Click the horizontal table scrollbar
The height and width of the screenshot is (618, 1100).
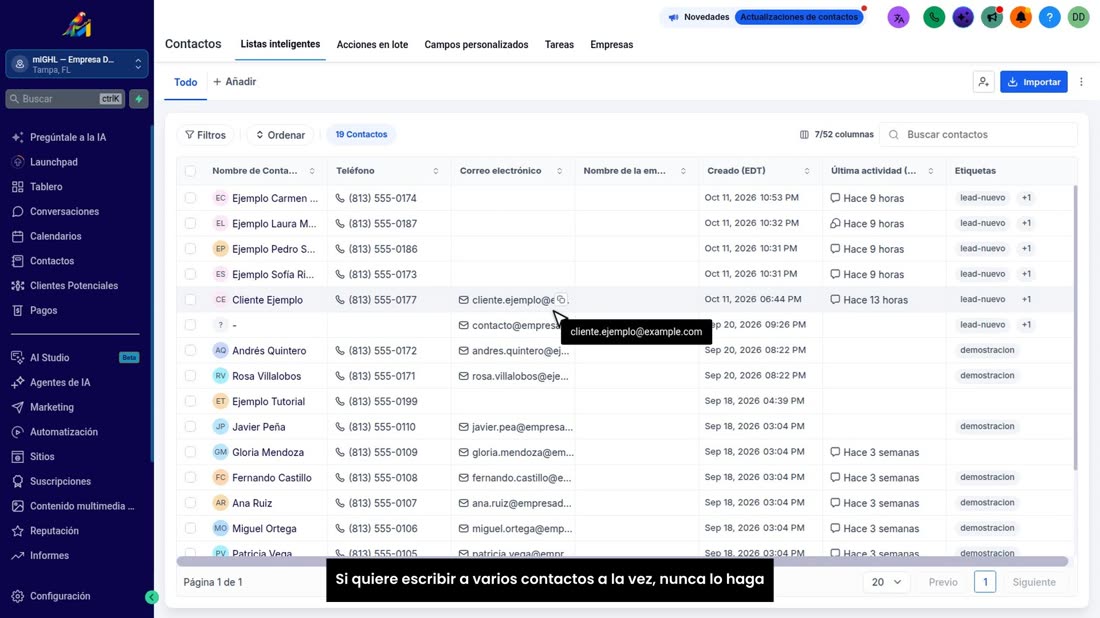(x=622, y=561)
